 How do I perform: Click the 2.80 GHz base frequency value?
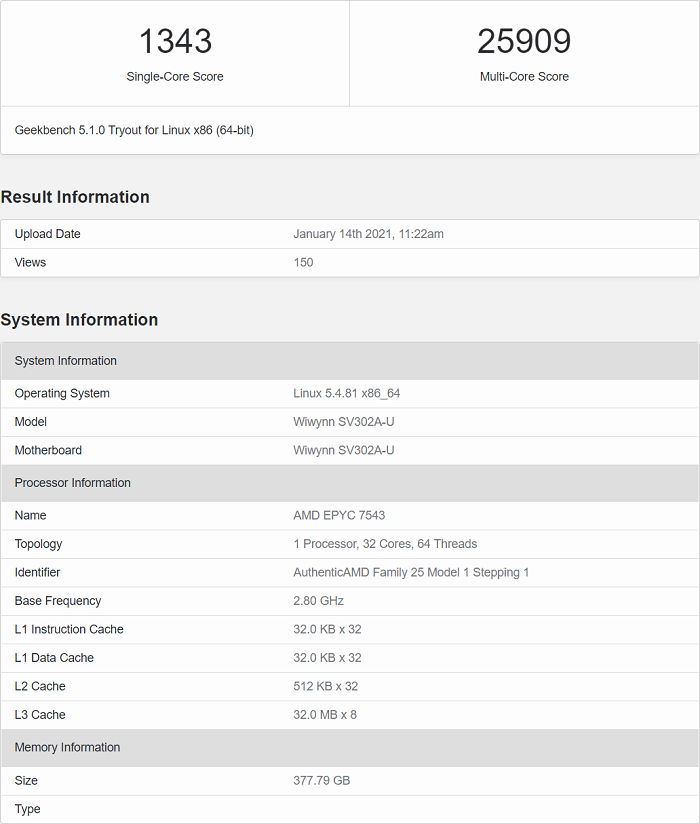(x=318, y=601)
